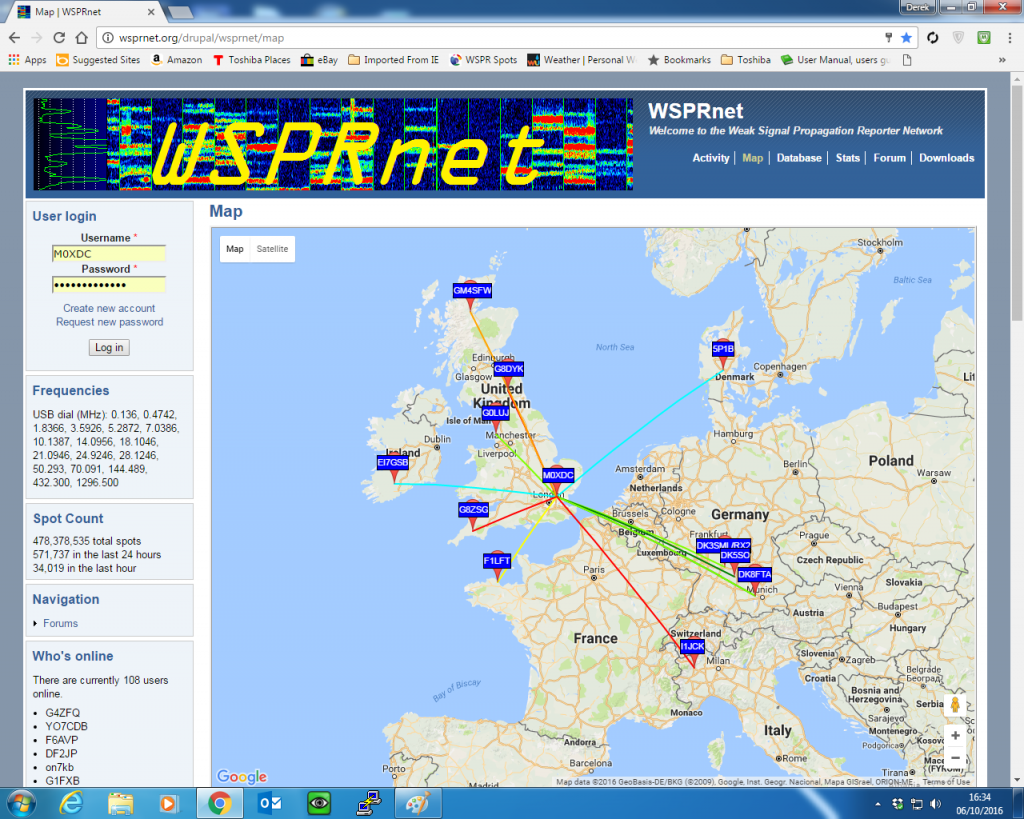Open the Toshiba Places bookmark
The image size is (1024, 819).
coord(251,60)
